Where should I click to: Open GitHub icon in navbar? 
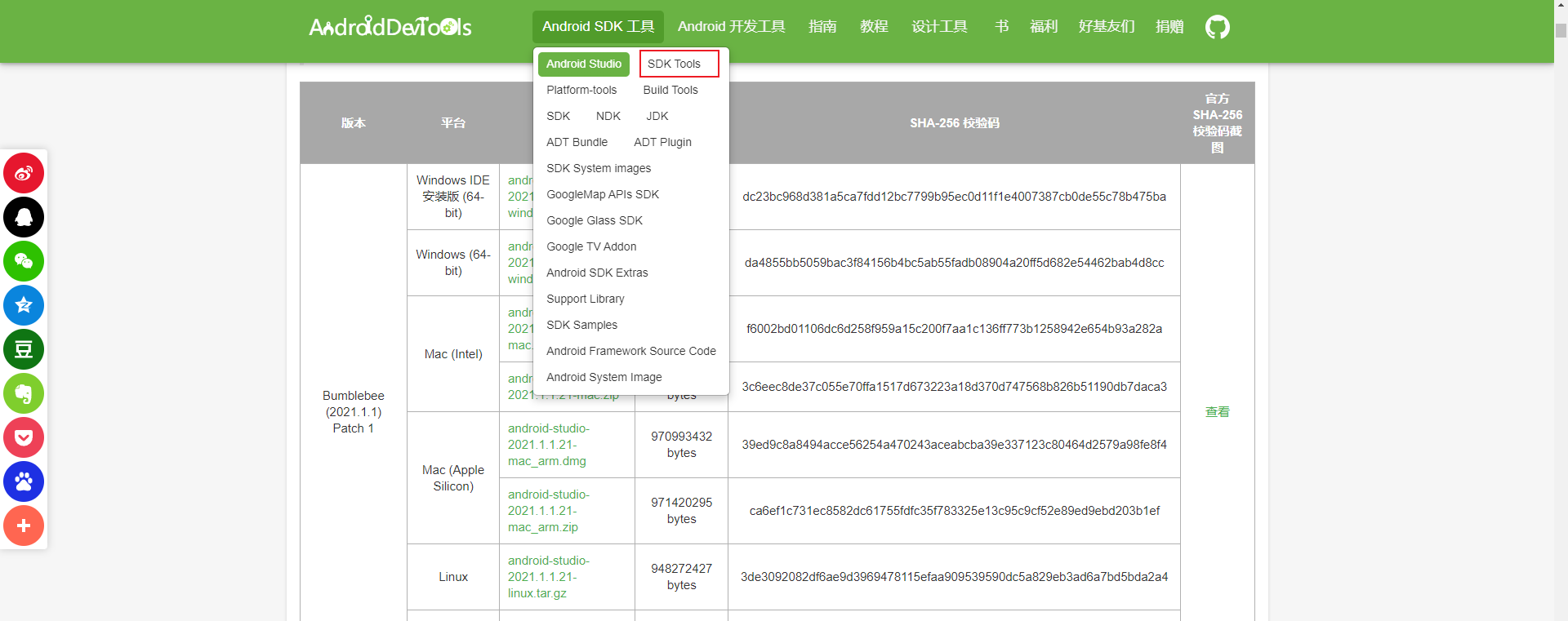(1217, 27)
